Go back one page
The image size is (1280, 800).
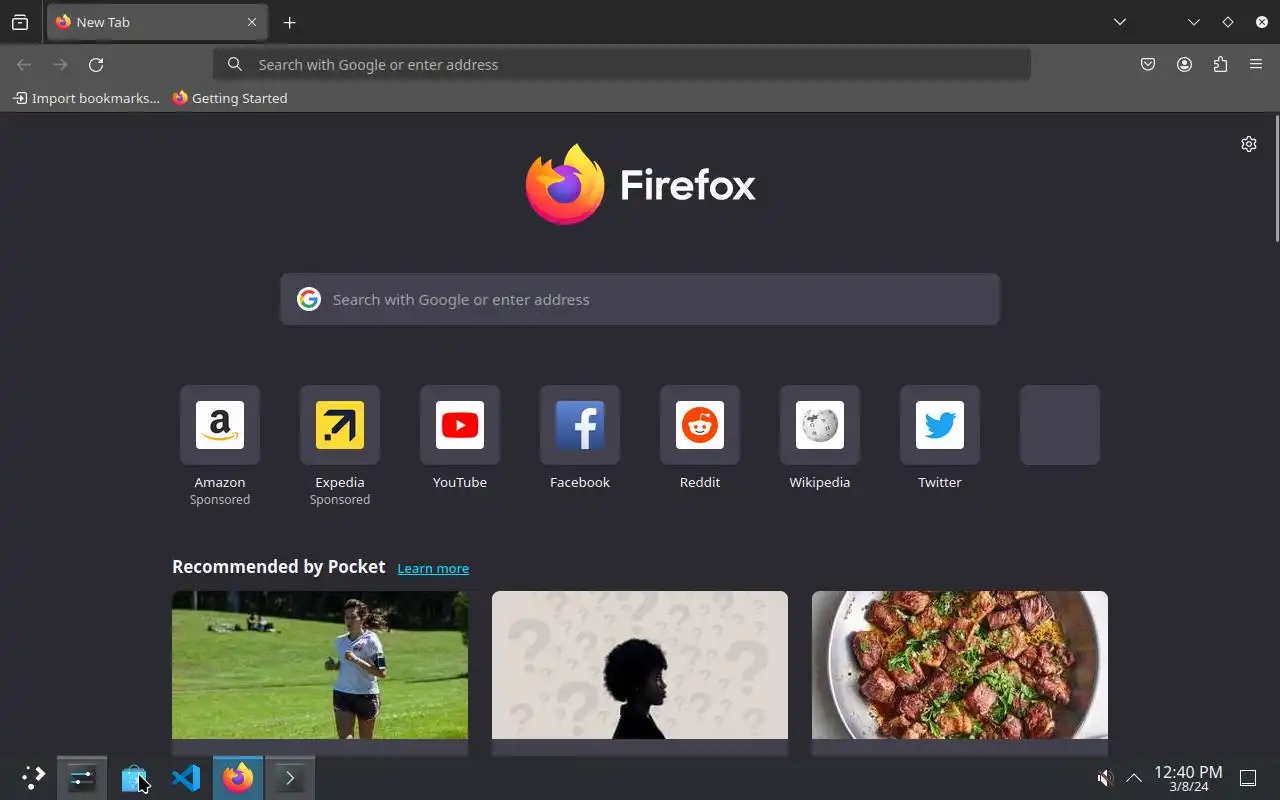coord(24,64)
